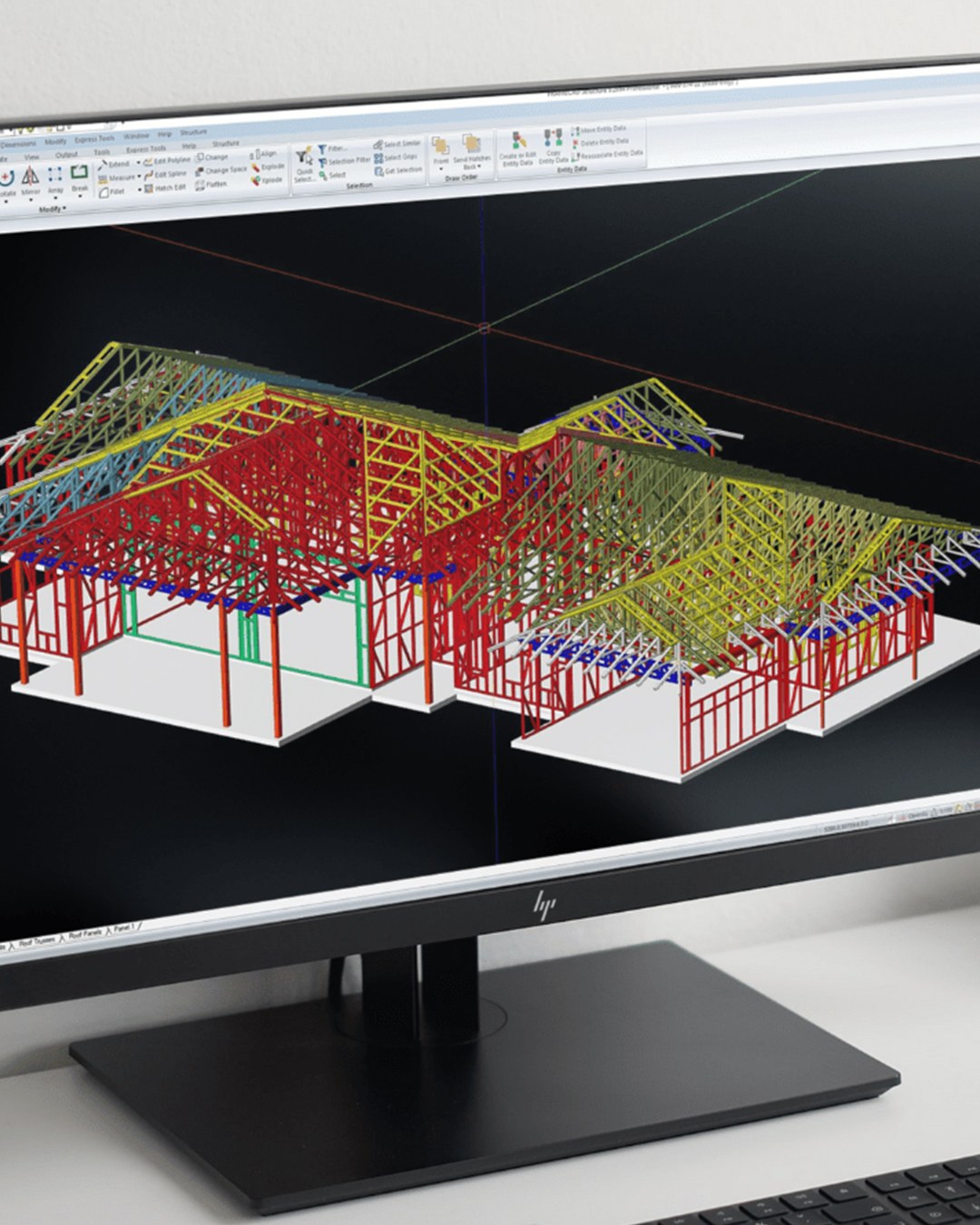Image resolution: width=980 pixels, height=1225 pixels.
Task: Click Create or Edit Entity Data
Action: pyautogui.click(x=518, y=149)
